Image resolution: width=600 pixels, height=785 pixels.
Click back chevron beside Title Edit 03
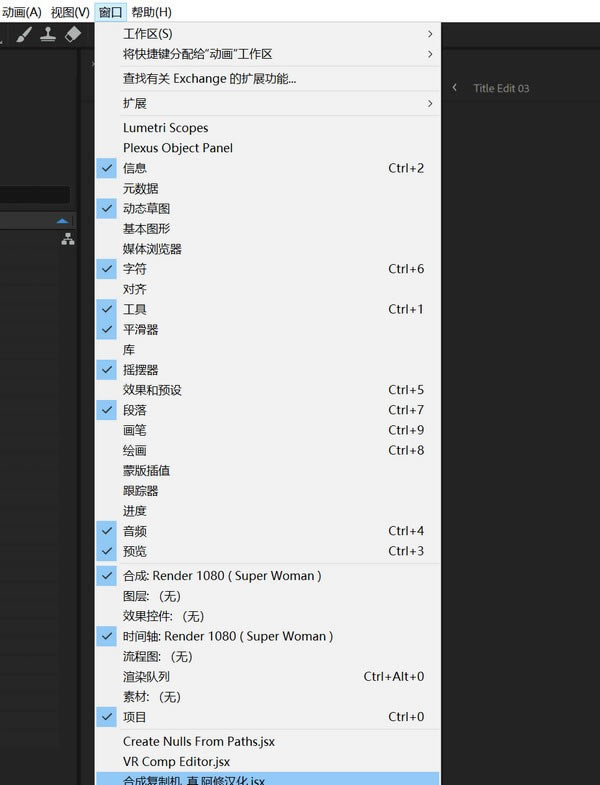(454, 88)
